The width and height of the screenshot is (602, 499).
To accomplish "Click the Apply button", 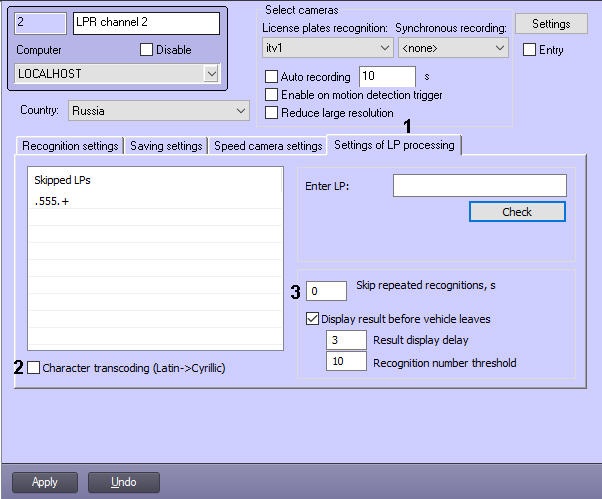I will pyautogui.click(x=45, y=482).
